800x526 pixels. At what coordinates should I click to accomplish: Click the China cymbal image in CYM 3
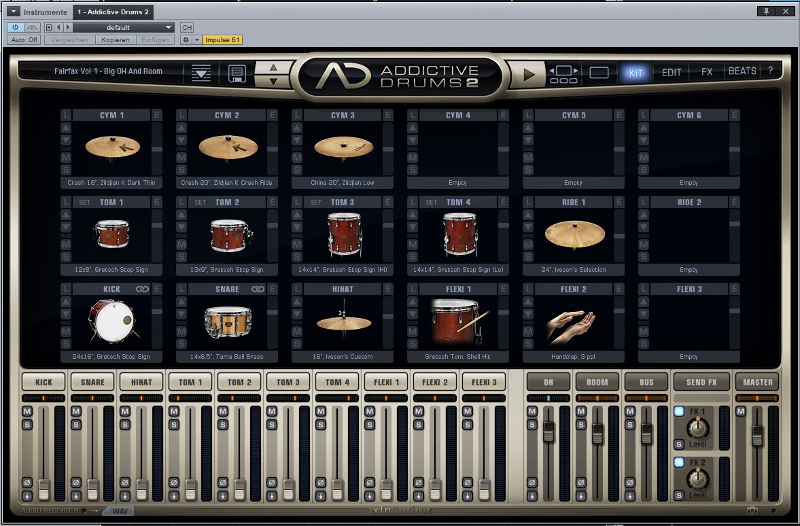343,147
